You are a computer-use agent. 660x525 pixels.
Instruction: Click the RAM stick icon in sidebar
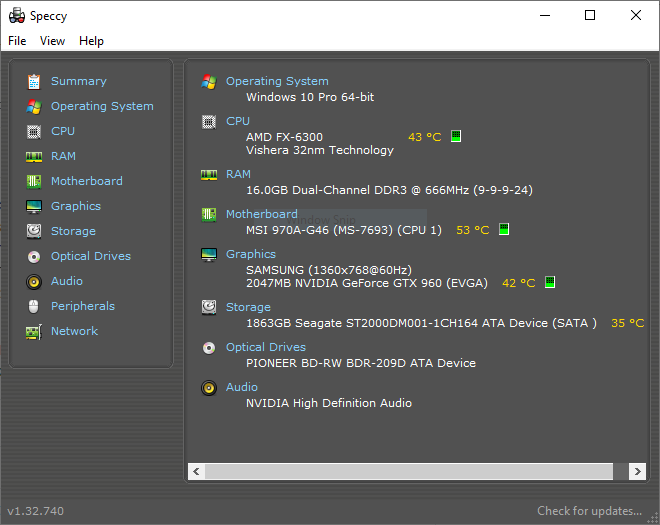click(x=34, y=157)
